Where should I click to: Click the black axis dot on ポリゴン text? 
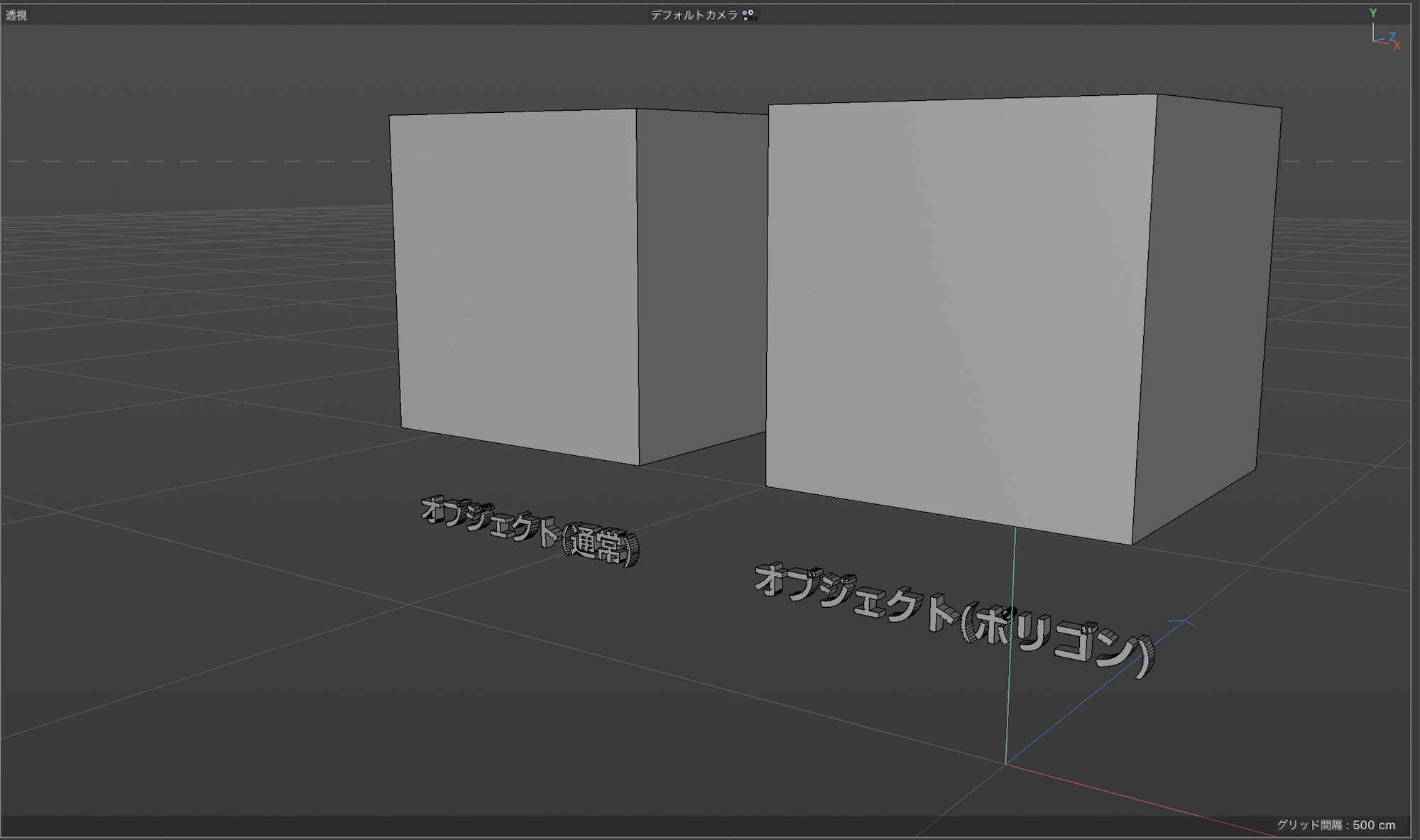pos(1011,611)
